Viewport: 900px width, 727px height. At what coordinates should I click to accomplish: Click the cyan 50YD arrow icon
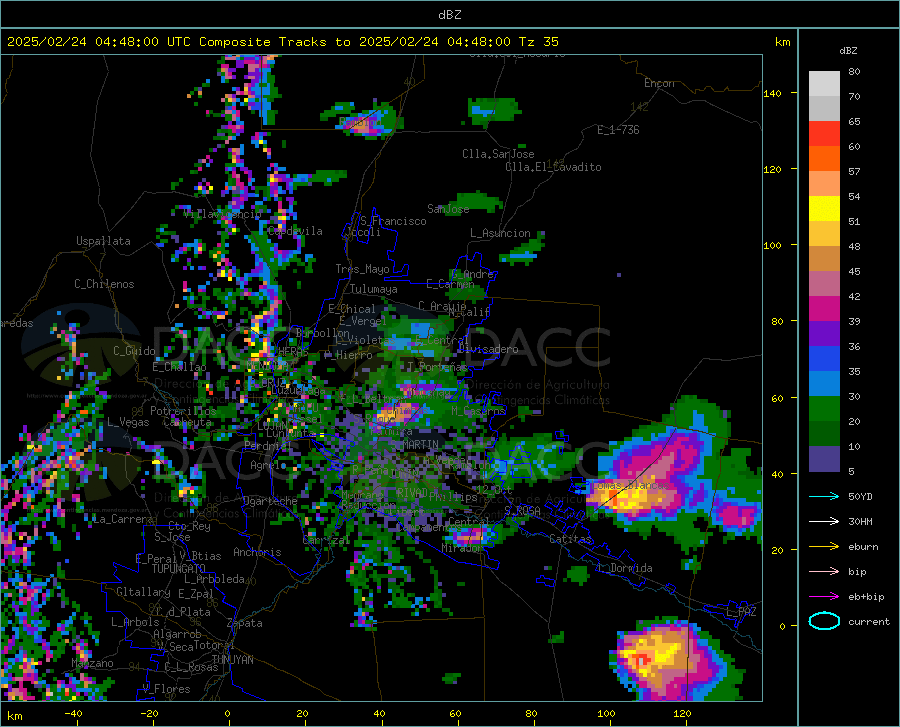824,496
